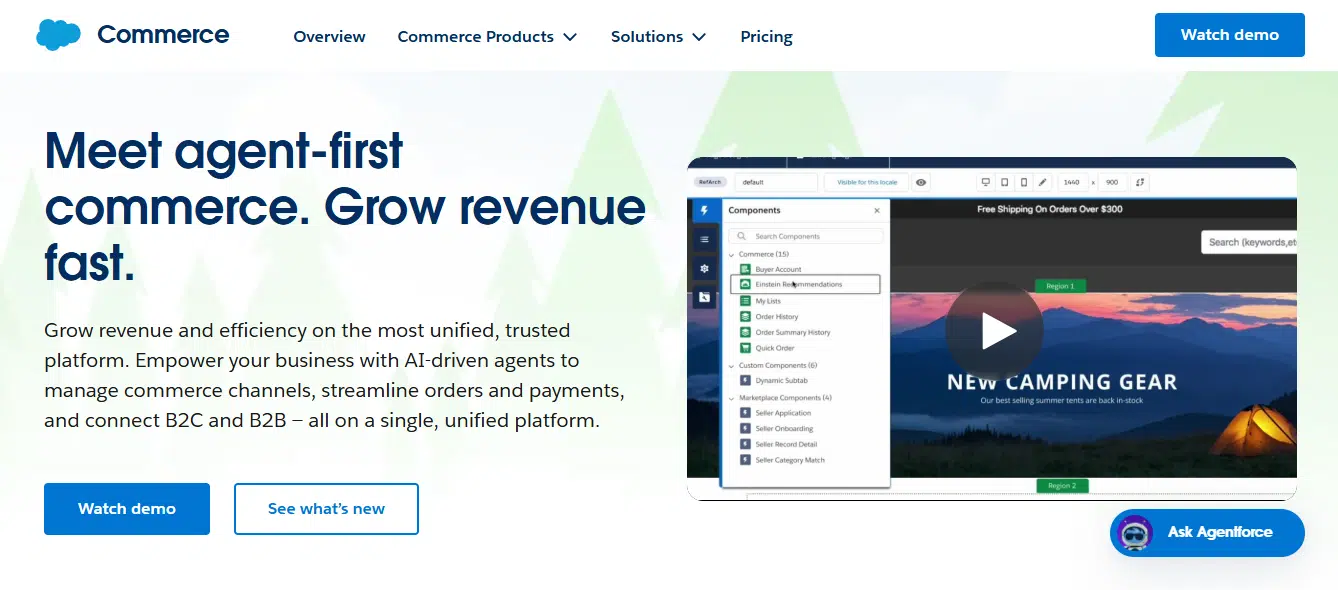Close the Components panel with X
This screenshot has width=1338, height=590.
tap(877, 211)
